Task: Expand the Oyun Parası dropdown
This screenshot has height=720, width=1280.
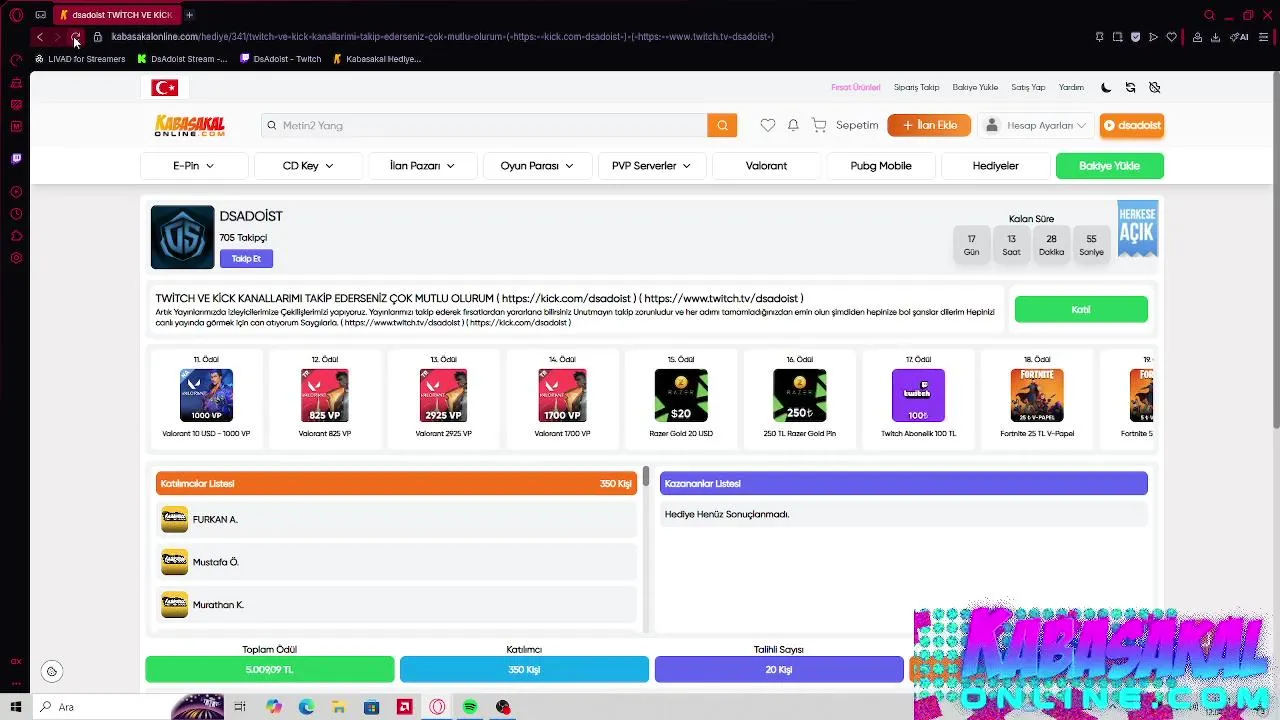Action: (537, 166)
